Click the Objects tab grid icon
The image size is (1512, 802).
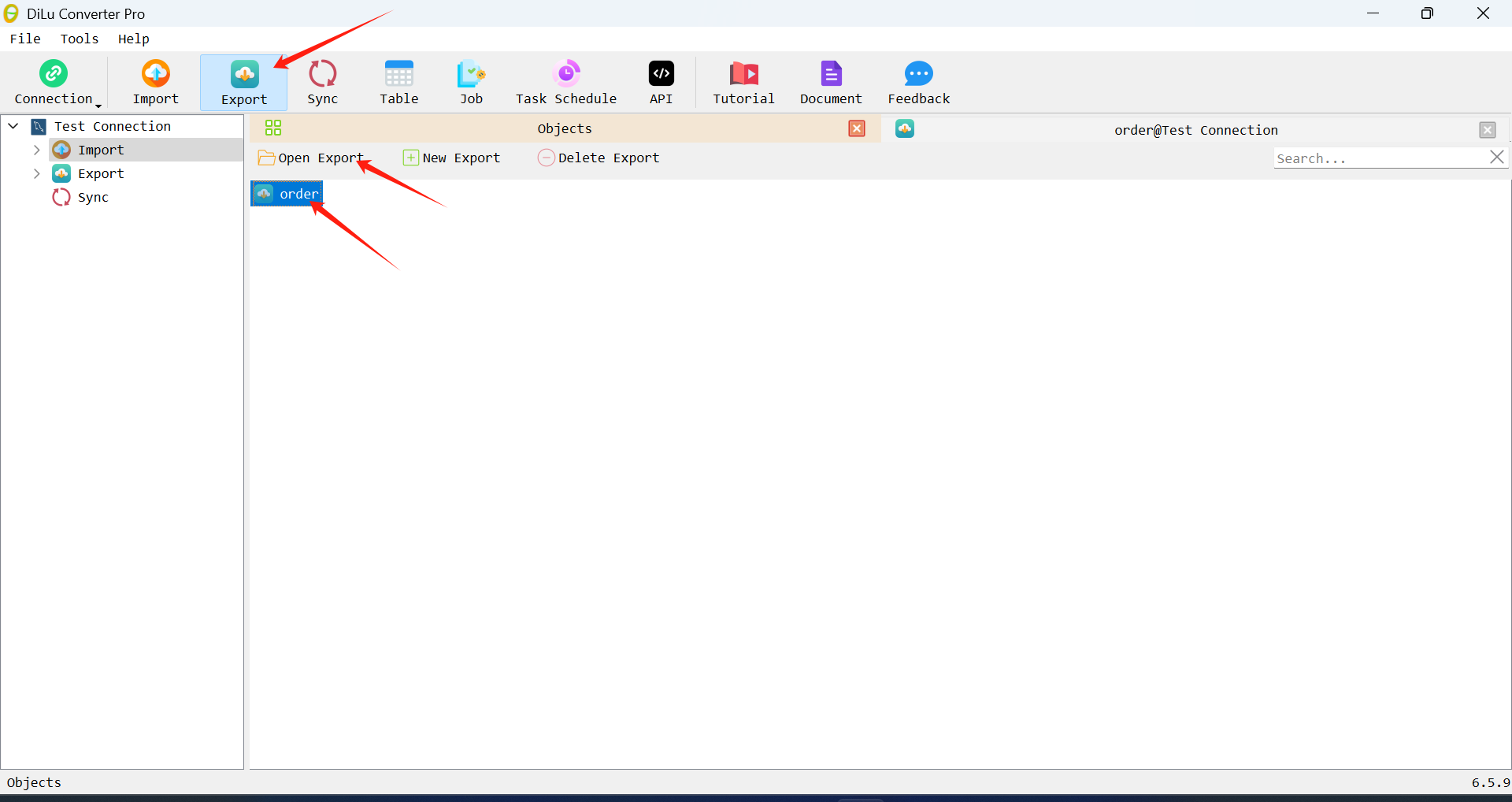pos(273,128)
